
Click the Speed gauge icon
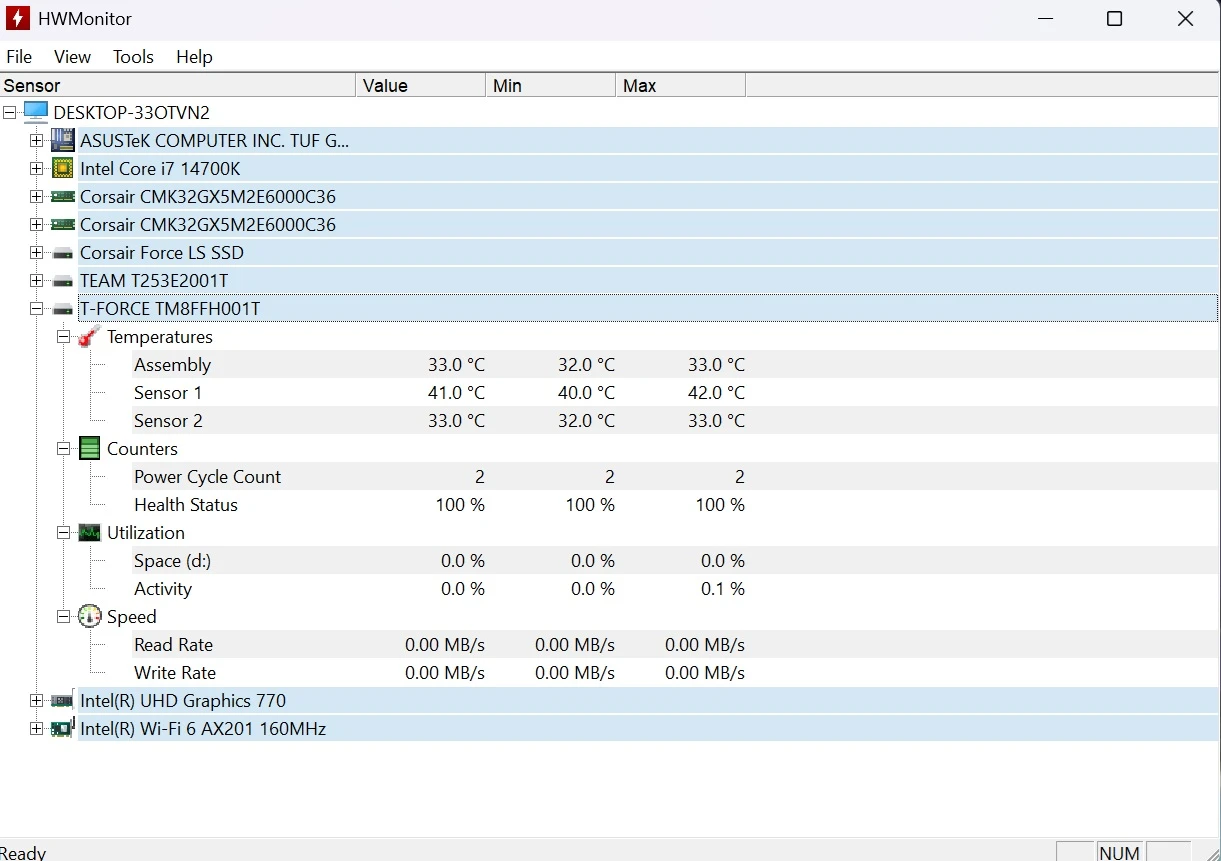(90, 617)
